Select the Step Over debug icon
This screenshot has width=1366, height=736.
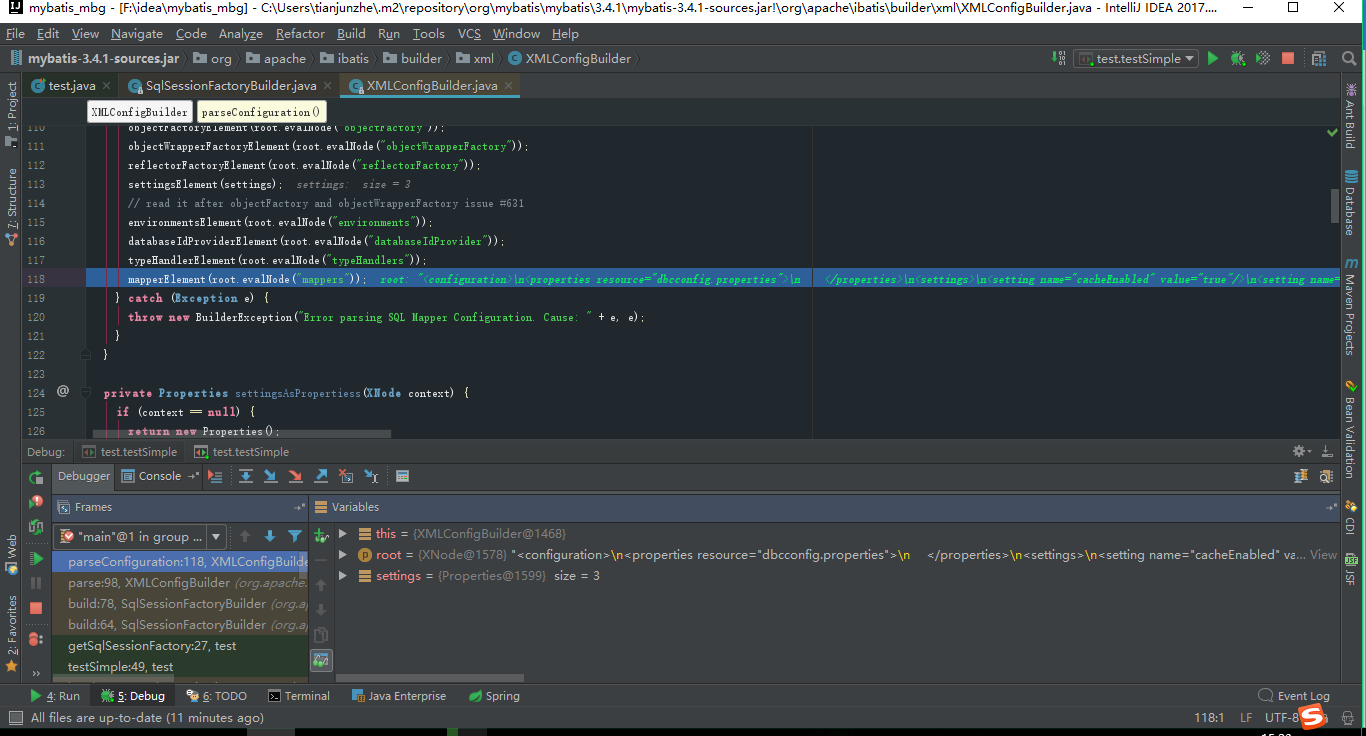(246, 476)
